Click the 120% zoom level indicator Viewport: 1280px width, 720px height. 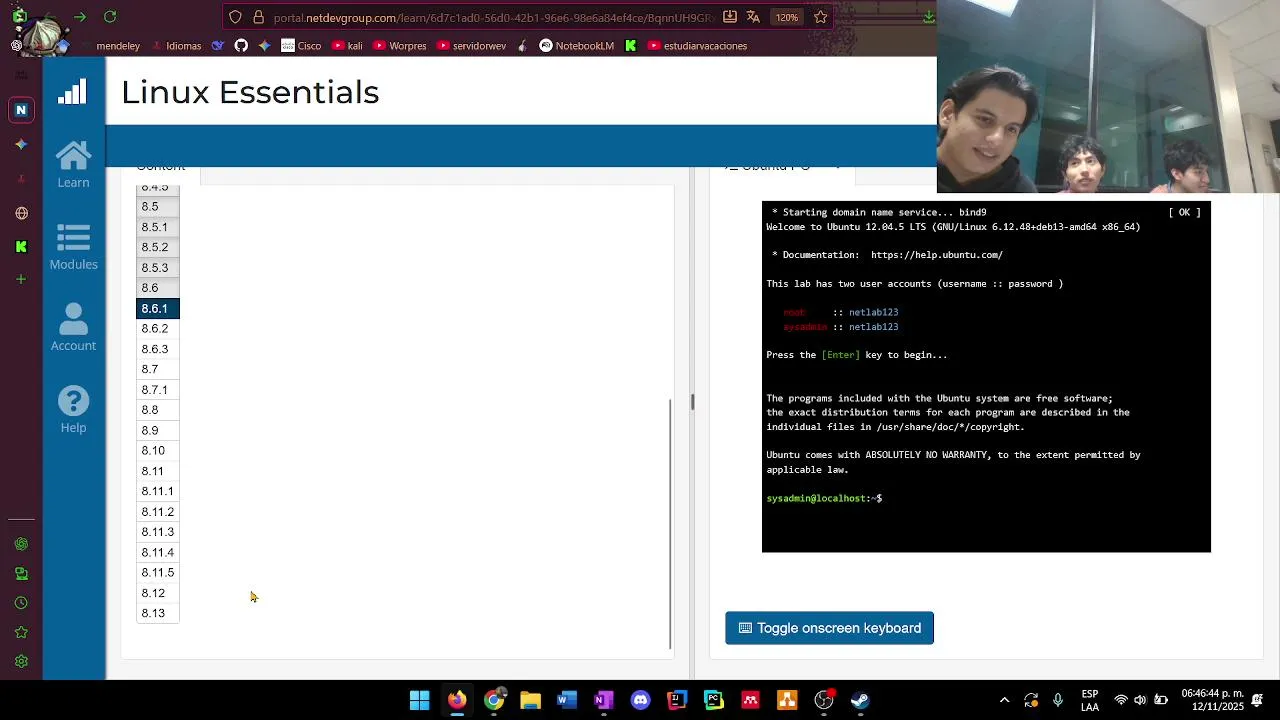787,17
